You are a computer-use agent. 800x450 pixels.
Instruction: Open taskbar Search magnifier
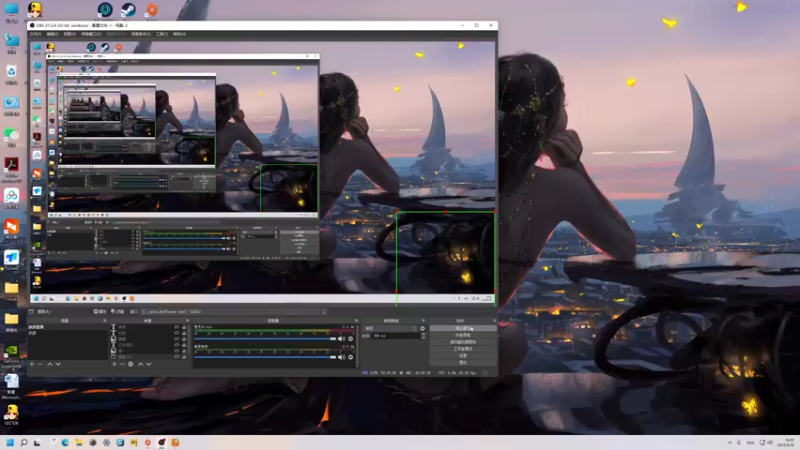click(x=23, y=442)
